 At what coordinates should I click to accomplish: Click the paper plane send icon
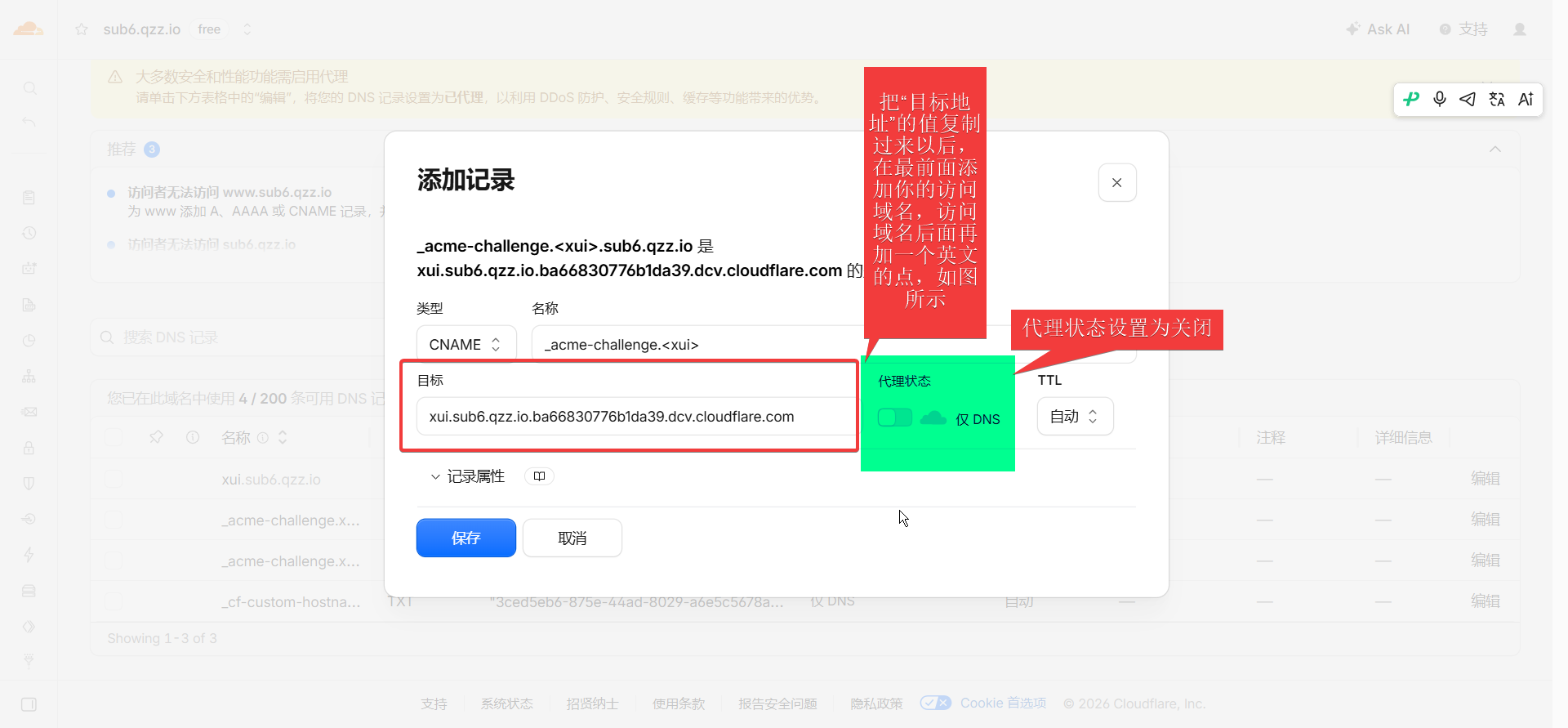(1468, 99)
